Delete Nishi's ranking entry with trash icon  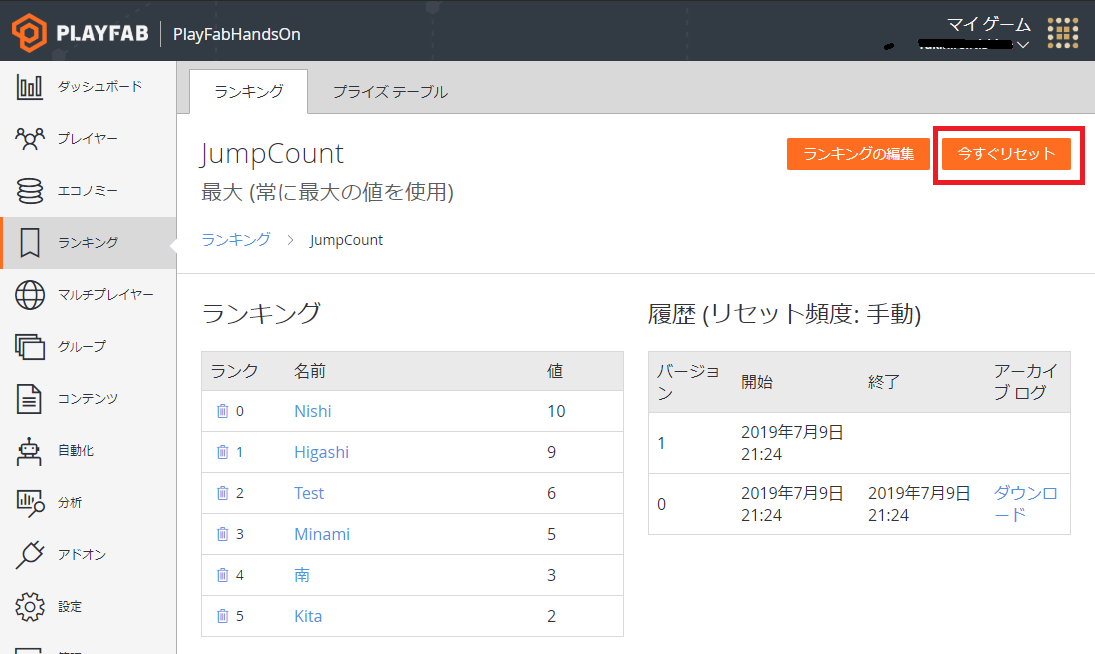(222, 411)
